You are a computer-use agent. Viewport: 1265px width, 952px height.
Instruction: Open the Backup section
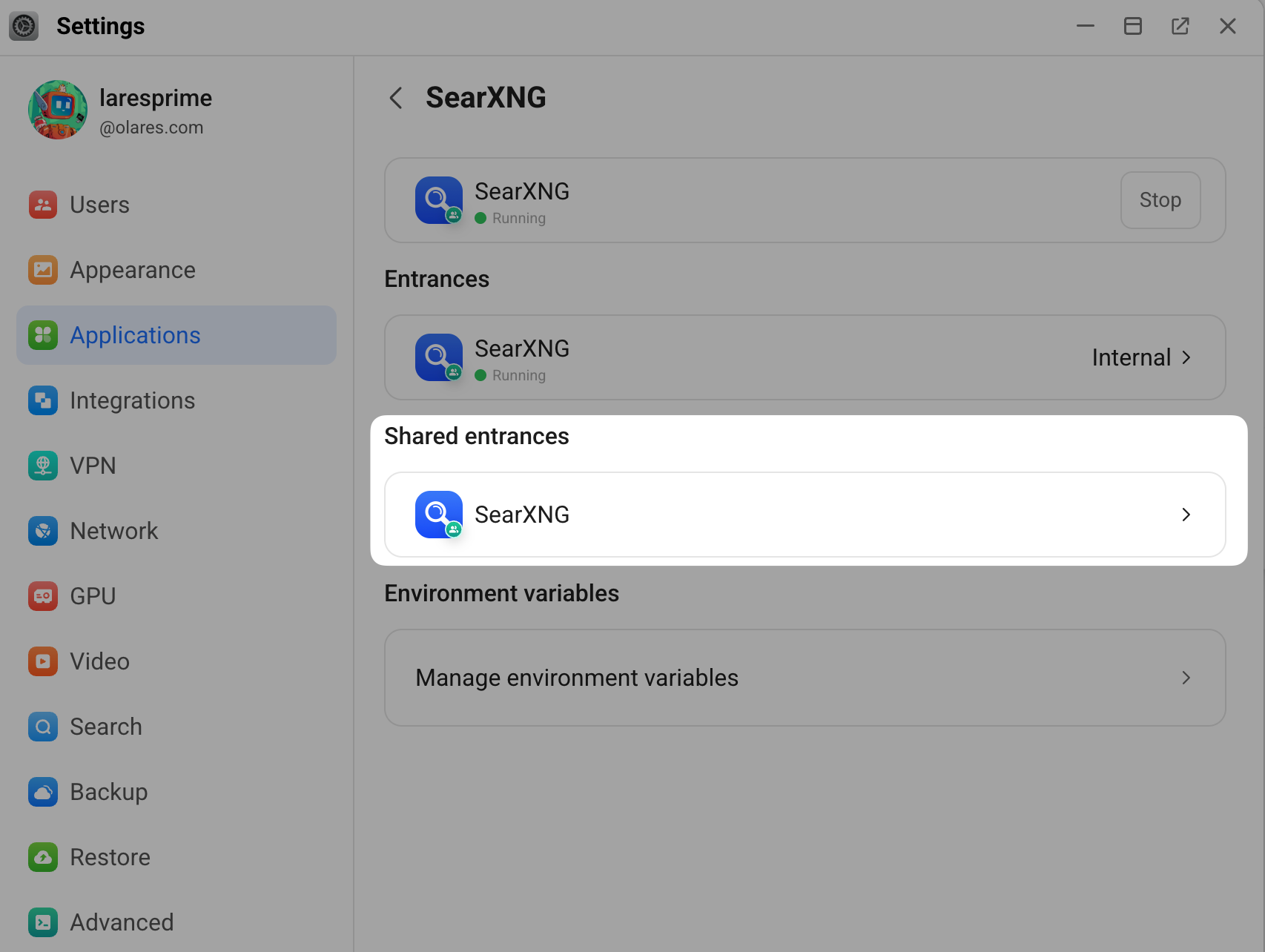point(176,792)
